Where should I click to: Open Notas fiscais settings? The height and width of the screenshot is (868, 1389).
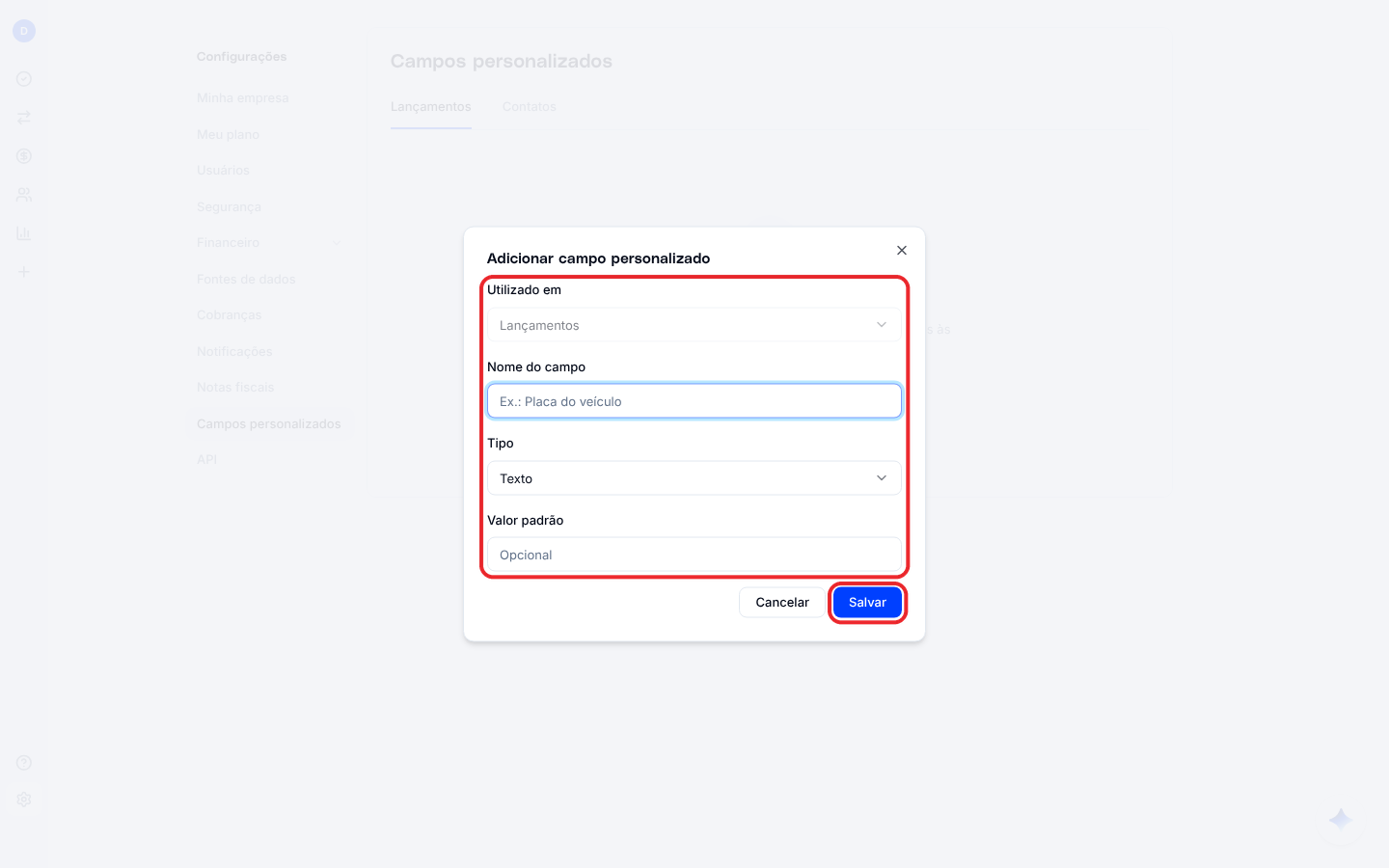pos(235,388)
